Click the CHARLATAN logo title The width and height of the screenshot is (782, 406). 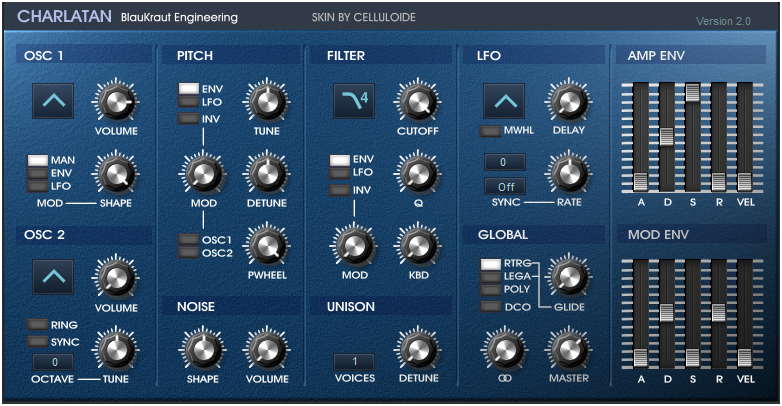point(64,16)
